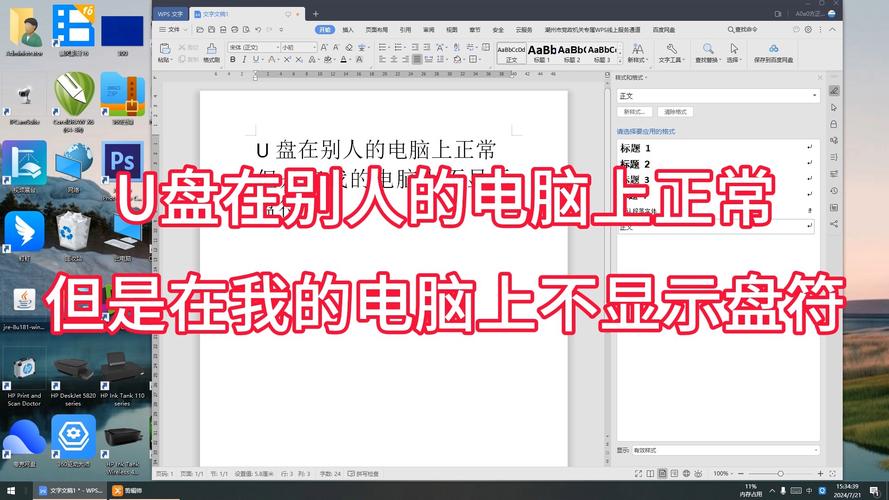The height and width of the screenshot is (500, 889).
Task: Increase paragraph indent
Action: (x=427, y=47)
